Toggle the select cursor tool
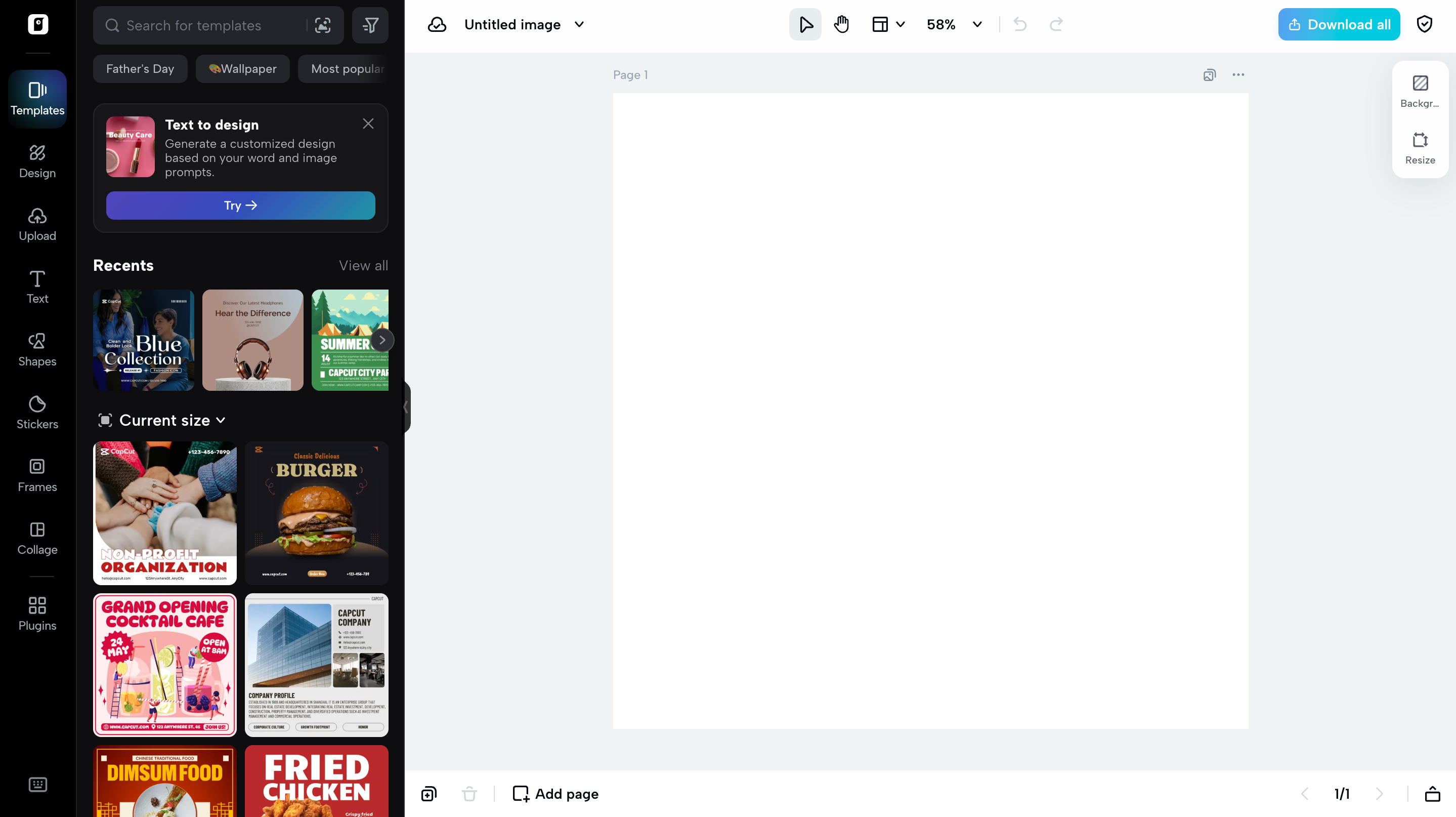 click(805, 24)
